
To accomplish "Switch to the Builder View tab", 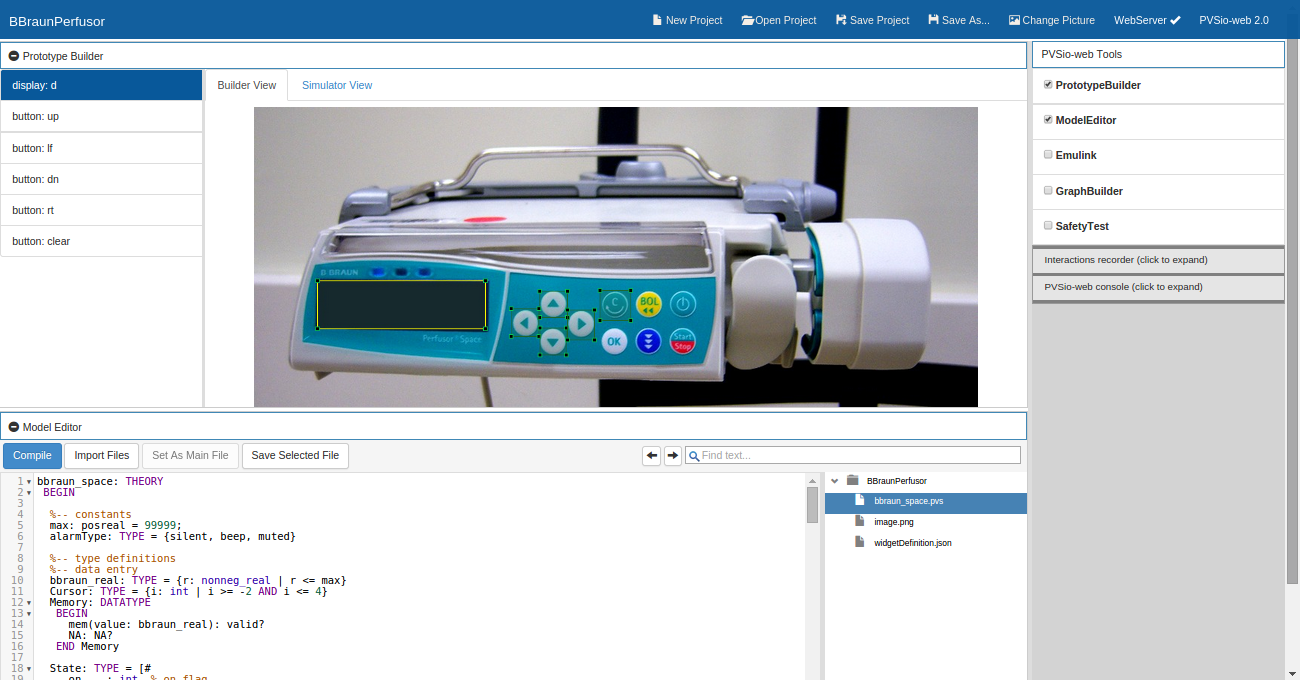I will 247,85.
